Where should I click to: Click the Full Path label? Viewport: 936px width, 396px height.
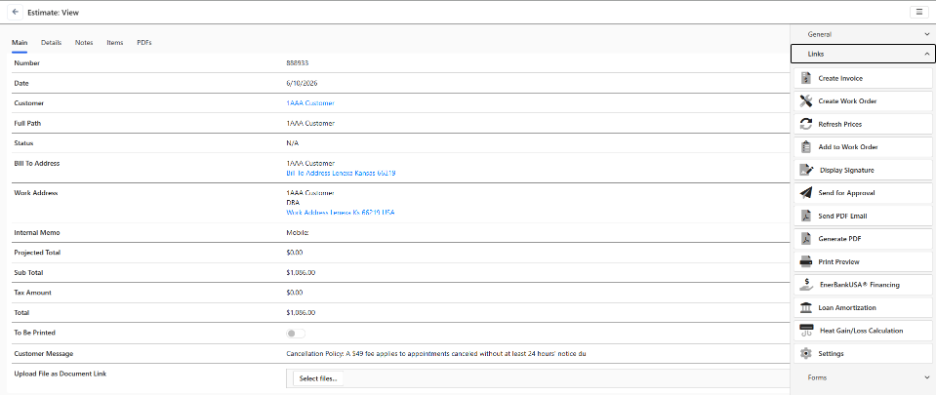click(x=27, y=123)
